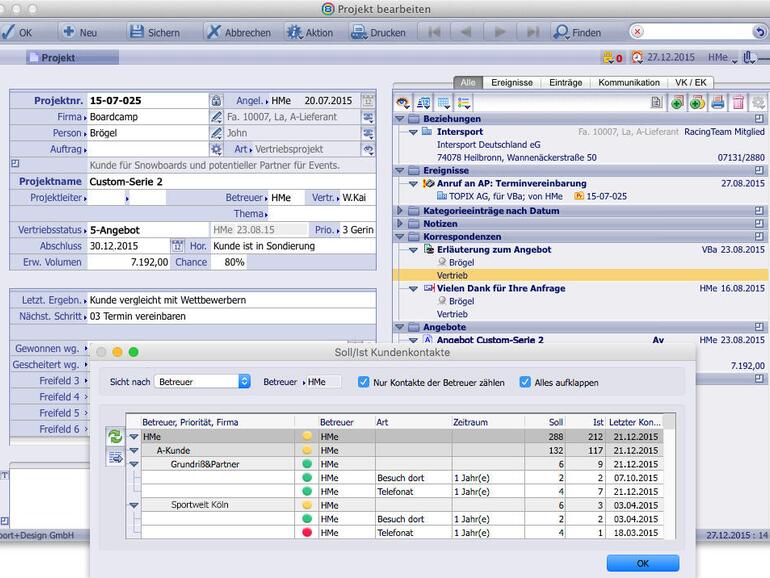Open the Finden search tool
The height and width of the screenshot is (578, 770).
point(577,32)
